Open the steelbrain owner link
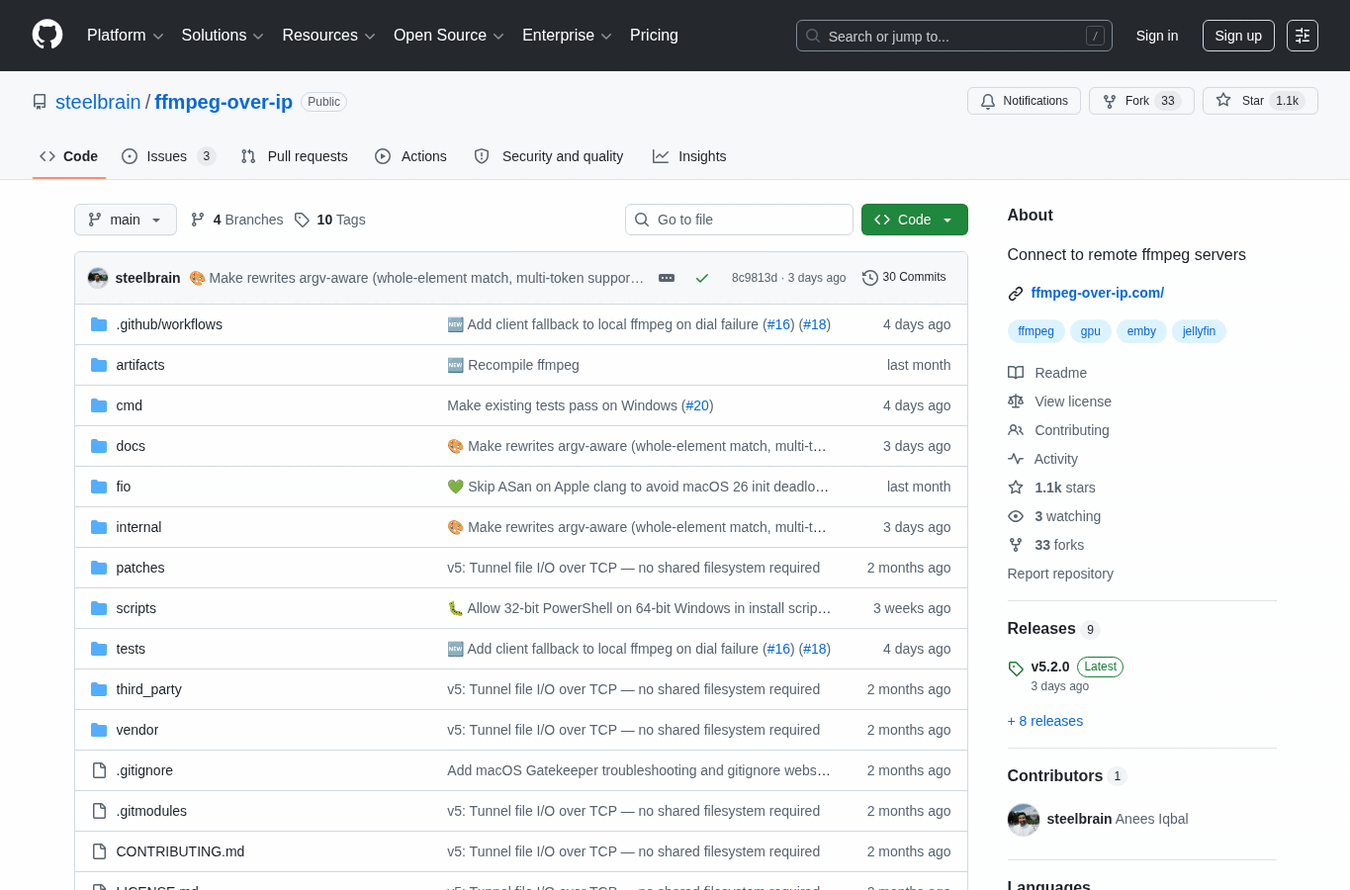 98,102
